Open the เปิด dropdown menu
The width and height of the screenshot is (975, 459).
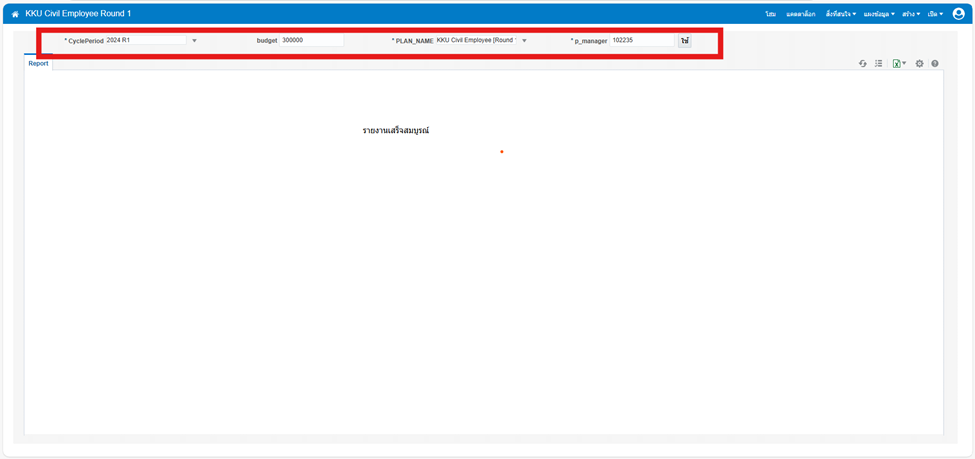935,14
